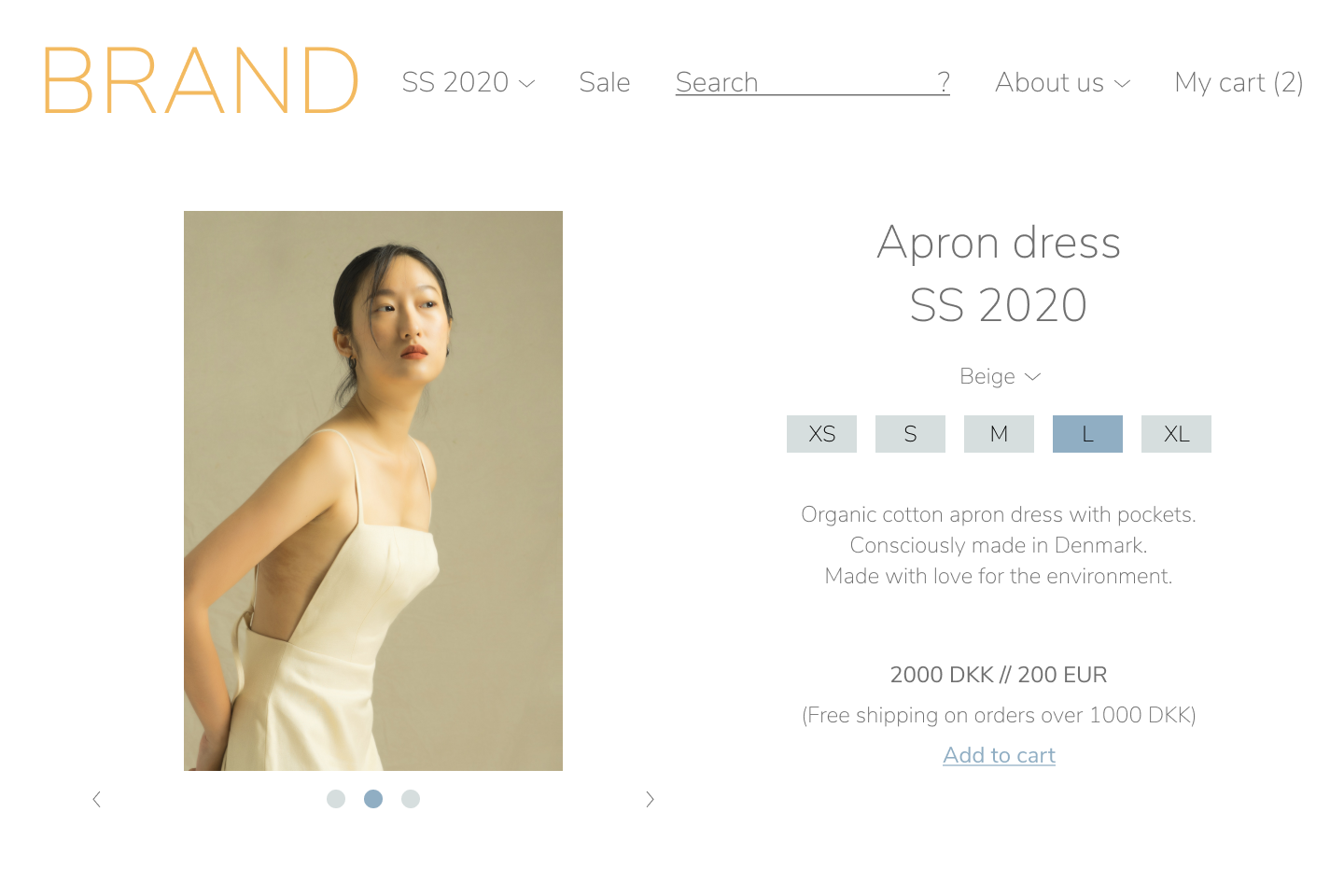The height and width of the screenshot is (896, 1344).
Task: Choose size XS
Action: 821,434
